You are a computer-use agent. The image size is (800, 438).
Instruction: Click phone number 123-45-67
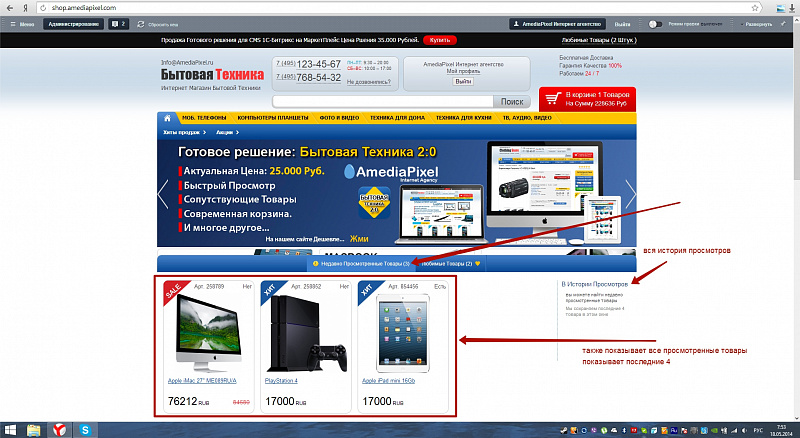pyautogui.click(x=318, y=64)
